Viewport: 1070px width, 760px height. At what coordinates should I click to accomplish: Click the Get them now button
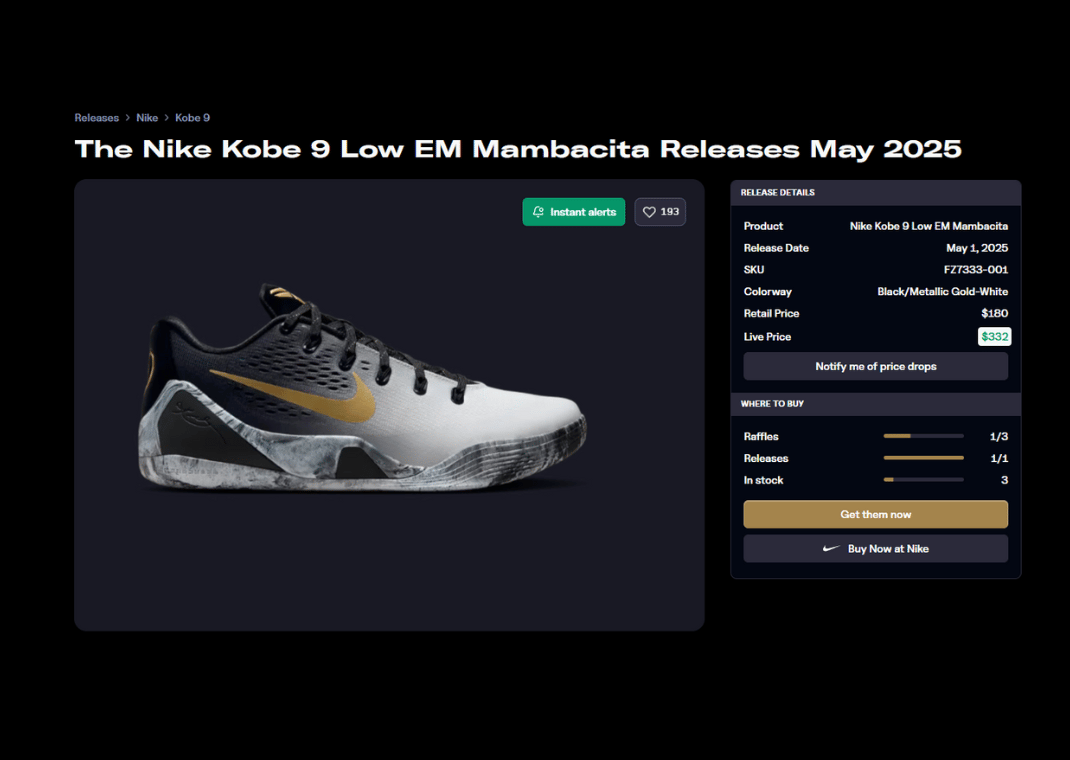pyautogui.click(x=876, y=514)
